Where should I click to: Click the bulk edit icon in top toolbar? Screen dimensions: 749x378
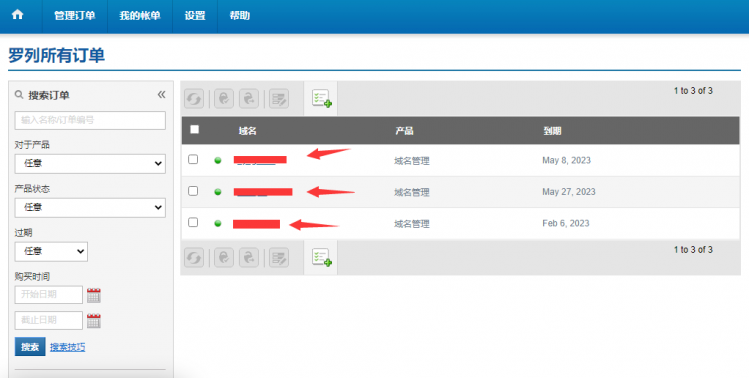tap(279, 99)
